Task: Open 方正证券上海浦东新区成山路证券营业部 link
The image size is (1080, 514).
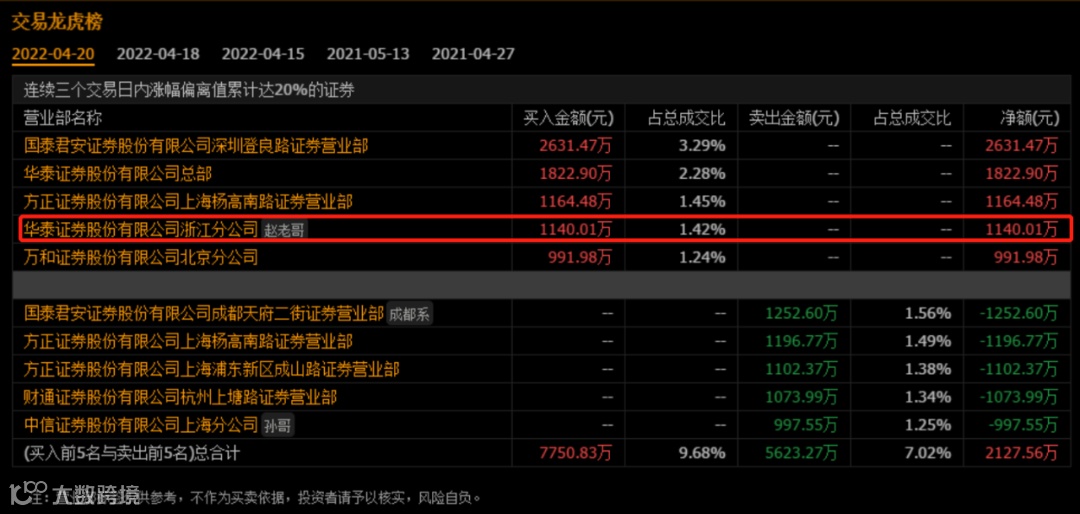Action: 211,370
